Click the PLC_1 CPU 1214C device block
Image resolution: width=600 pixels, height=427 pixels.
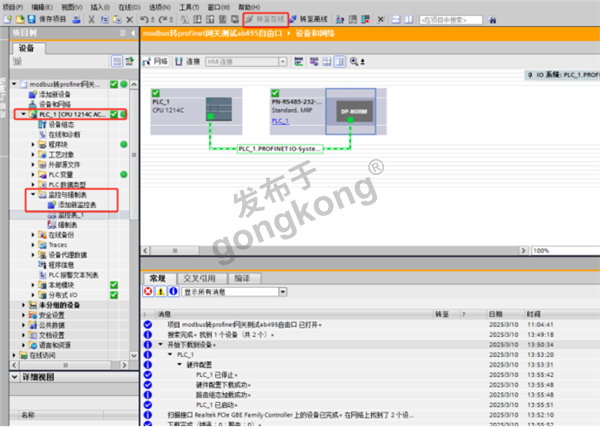click(x=196, y=111)
